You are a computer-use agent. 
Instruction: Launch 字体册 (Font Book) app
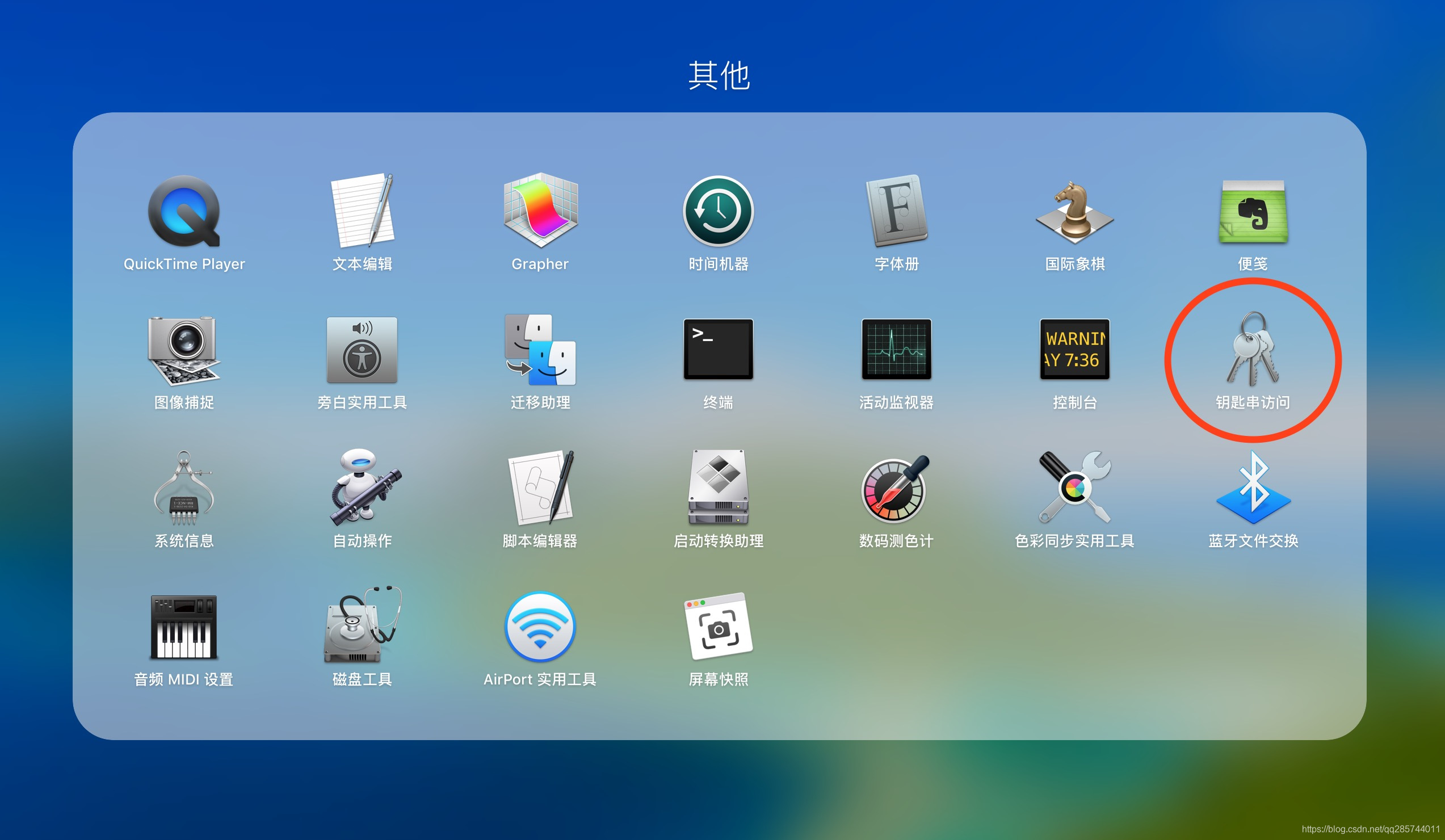pos(896,211)
